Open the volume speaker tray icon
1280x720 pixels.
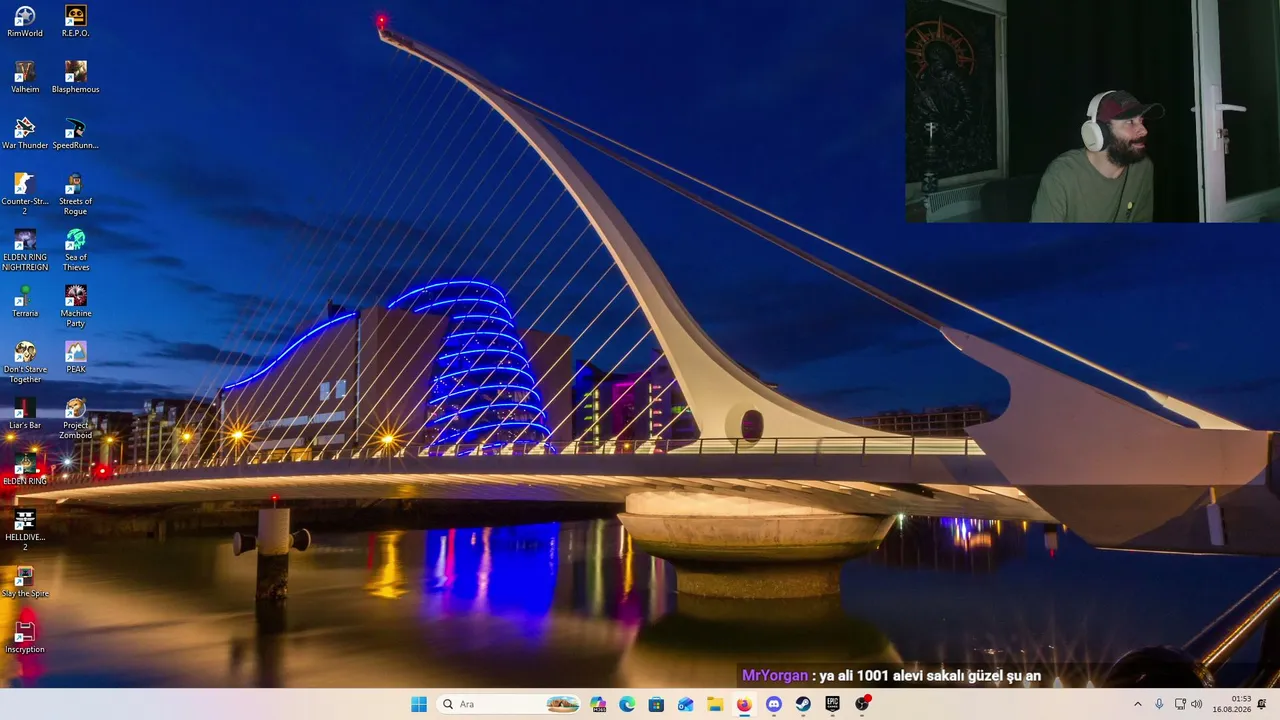pyautogui.click(x=1196, y=704)
